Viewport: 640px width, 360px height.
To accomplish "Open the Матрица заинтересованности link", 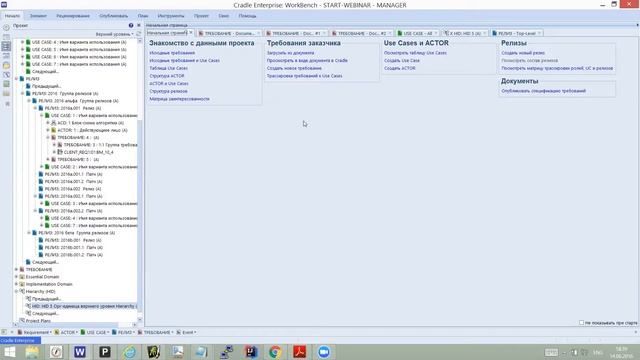I will click(x=179, y=99).
